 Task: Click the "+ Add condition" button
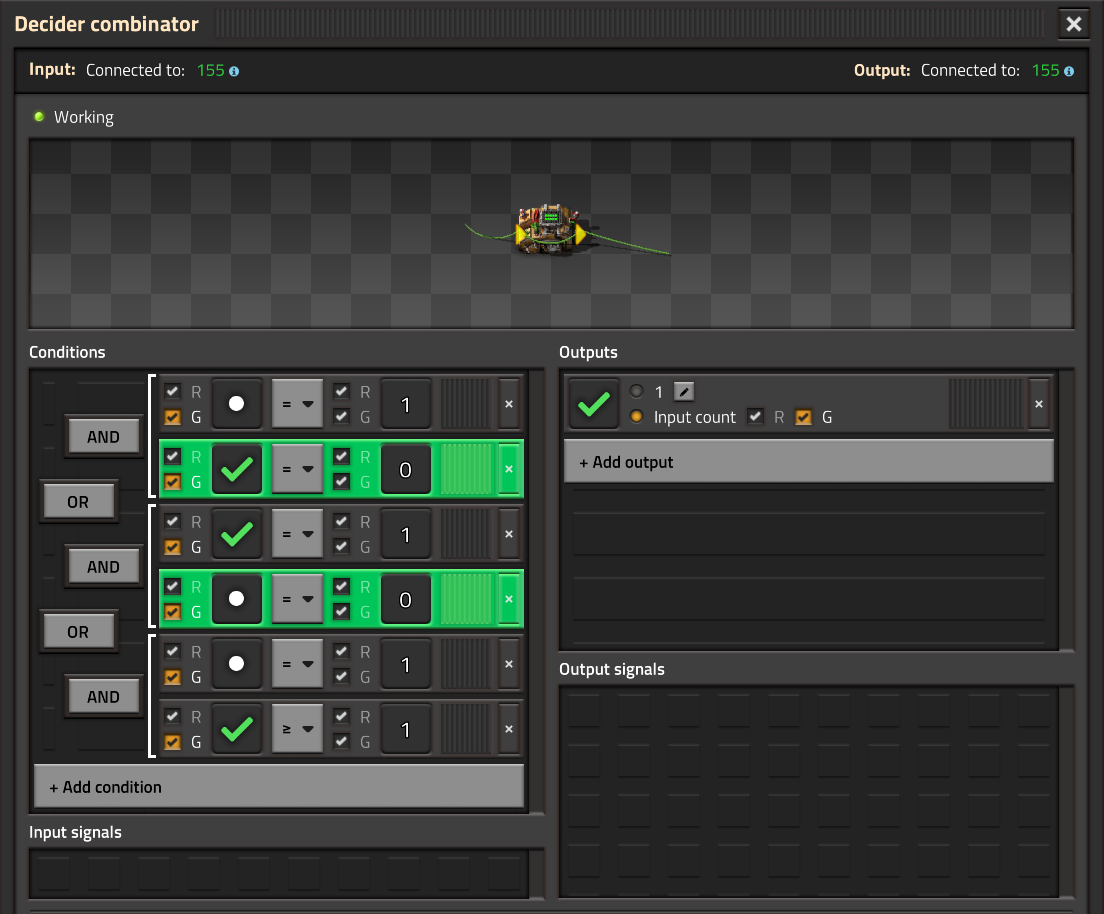[x=279, y=787]
